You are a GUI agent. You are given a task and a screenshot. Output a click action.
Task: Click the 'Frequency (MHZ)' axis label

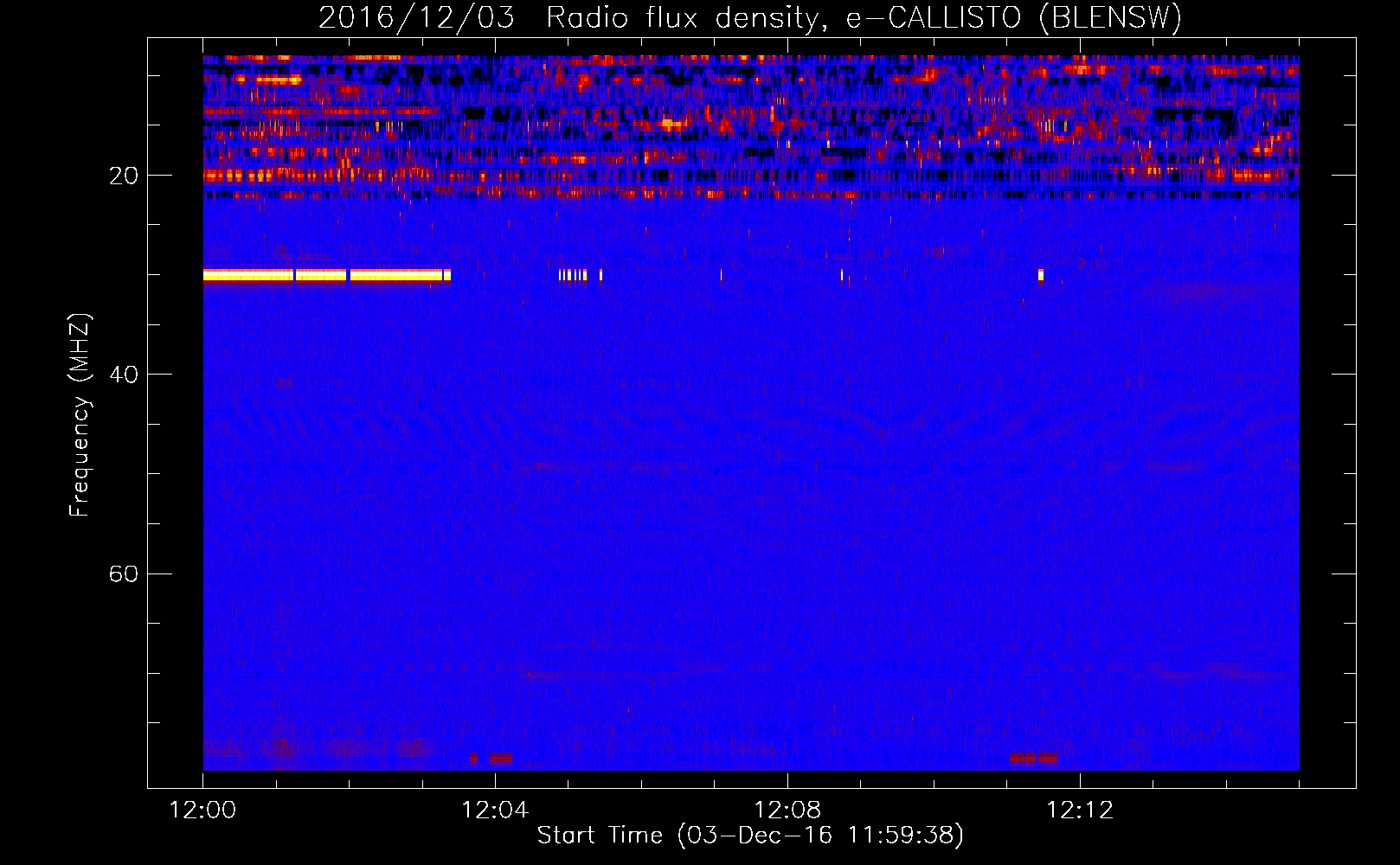pyautogui.click(x=79, y=415)
